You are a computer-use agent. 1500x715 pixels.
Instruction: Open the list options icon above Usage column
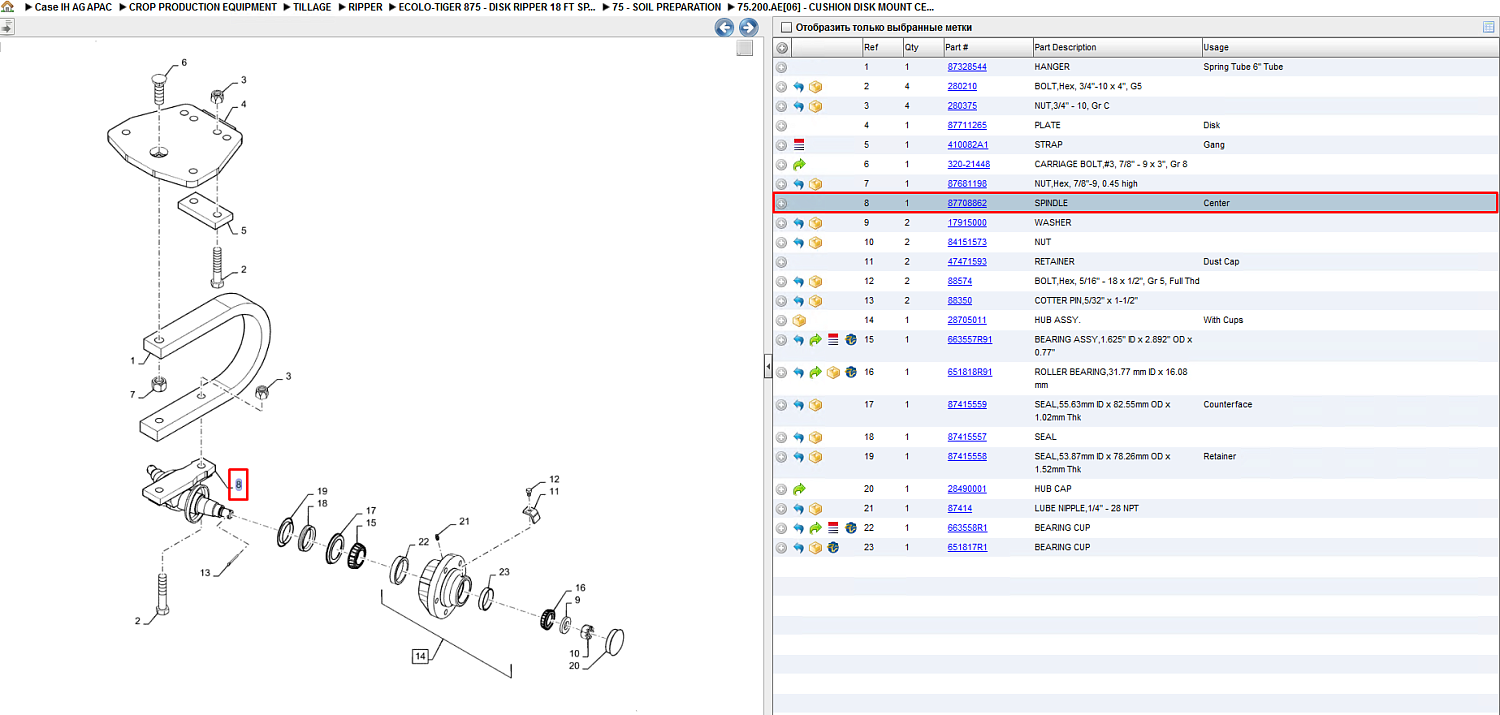(x=1489, y=27)
